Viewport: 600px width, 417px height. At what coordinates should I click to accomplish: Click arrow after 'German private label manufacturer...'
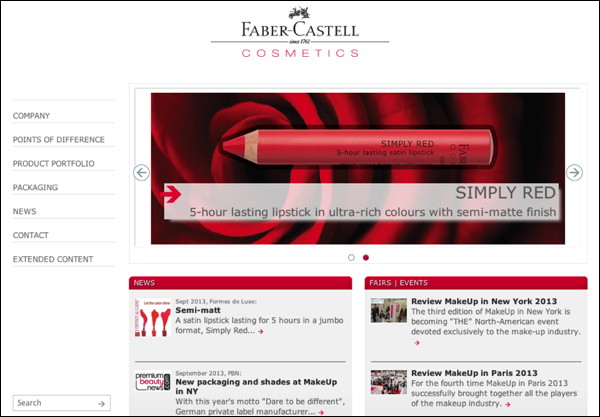[x=321, y=412]
